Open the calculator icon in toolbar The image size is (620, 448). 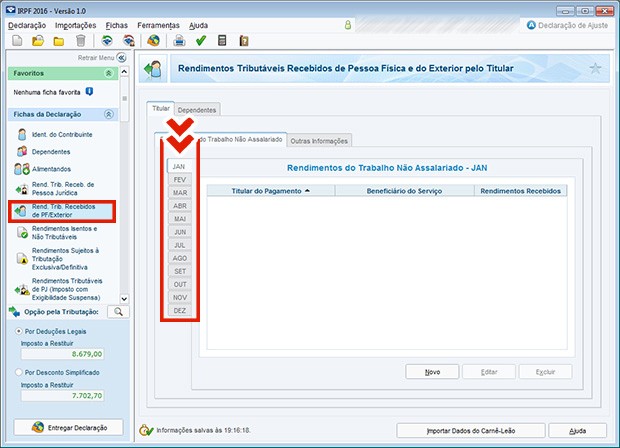[222, 41]
